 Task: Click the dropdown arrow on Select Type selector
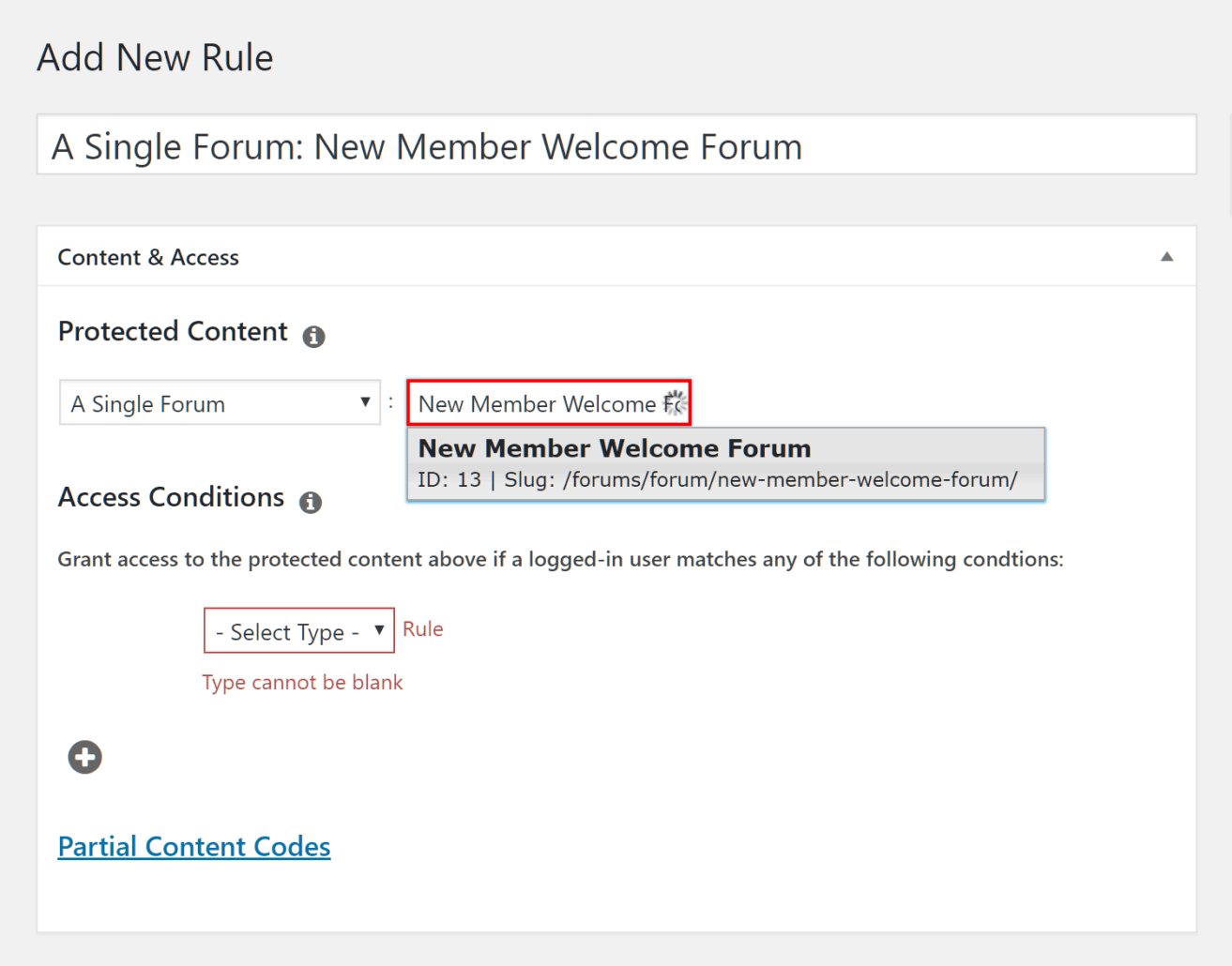pyautogui.click(x=379, y=630)
